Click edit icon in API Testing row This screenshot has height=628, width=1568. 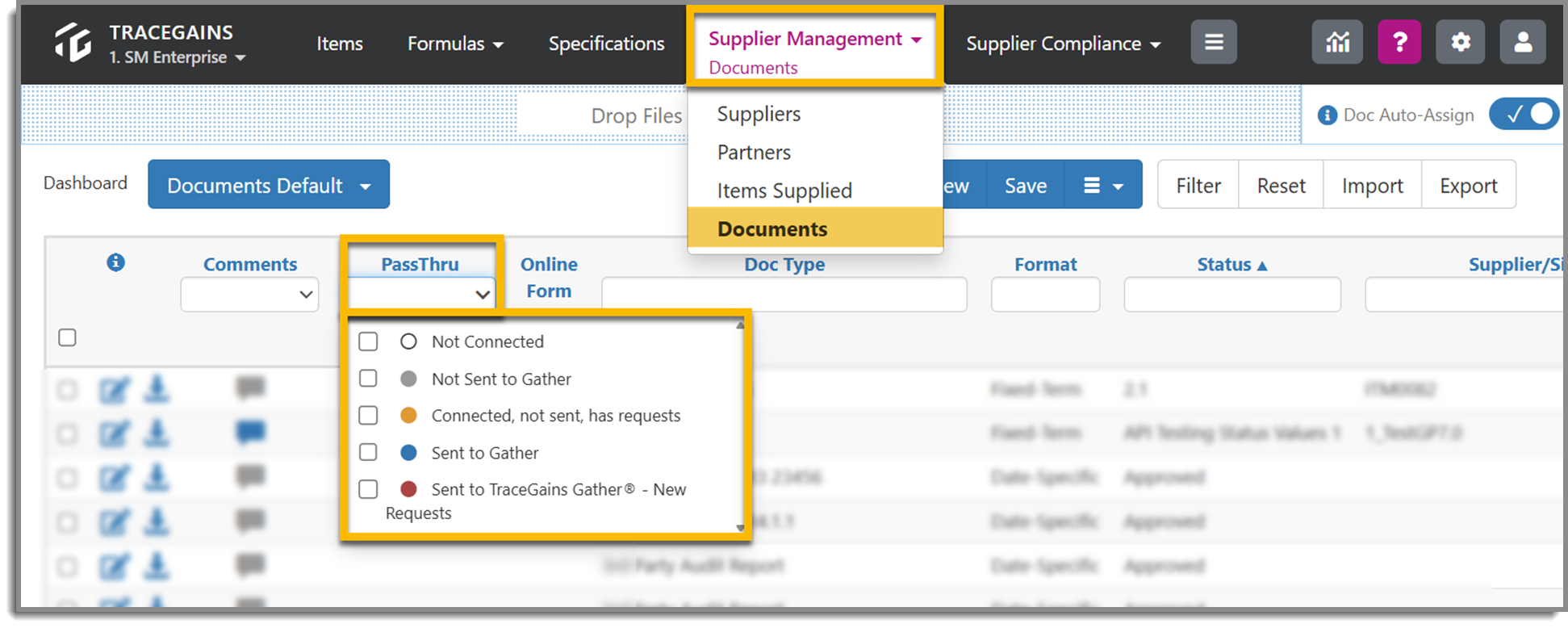[114, 434]
